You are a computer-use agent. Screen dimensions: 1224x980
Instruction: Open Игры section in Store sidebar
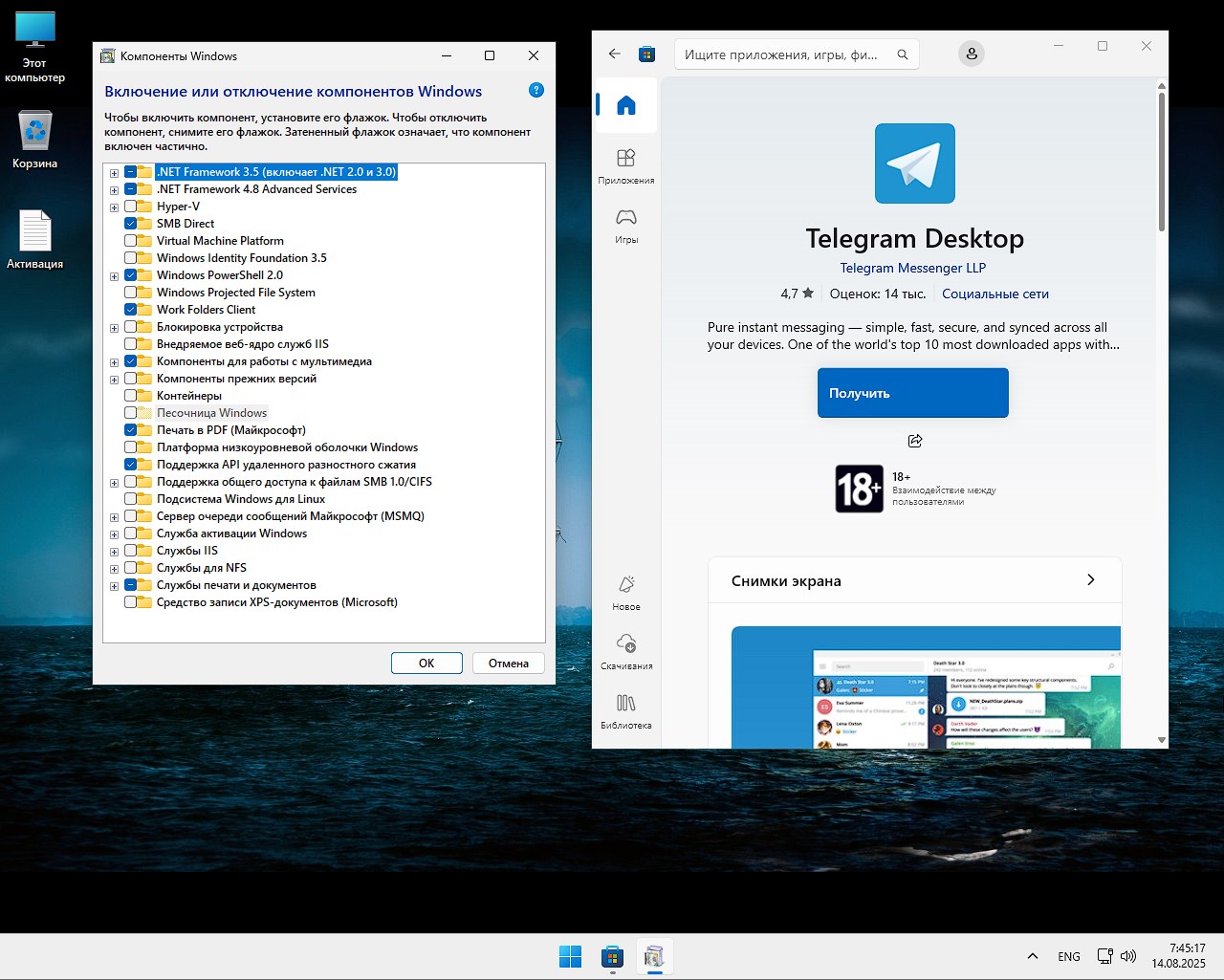[626, 227]
